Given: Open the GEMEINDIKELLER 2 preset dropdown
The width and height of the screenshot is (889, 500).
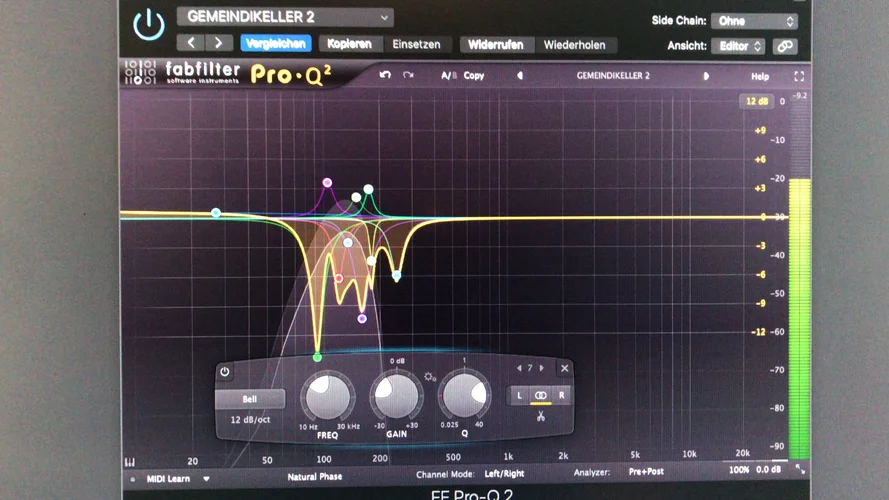Looking at the screenshot, I should (285, 17).
